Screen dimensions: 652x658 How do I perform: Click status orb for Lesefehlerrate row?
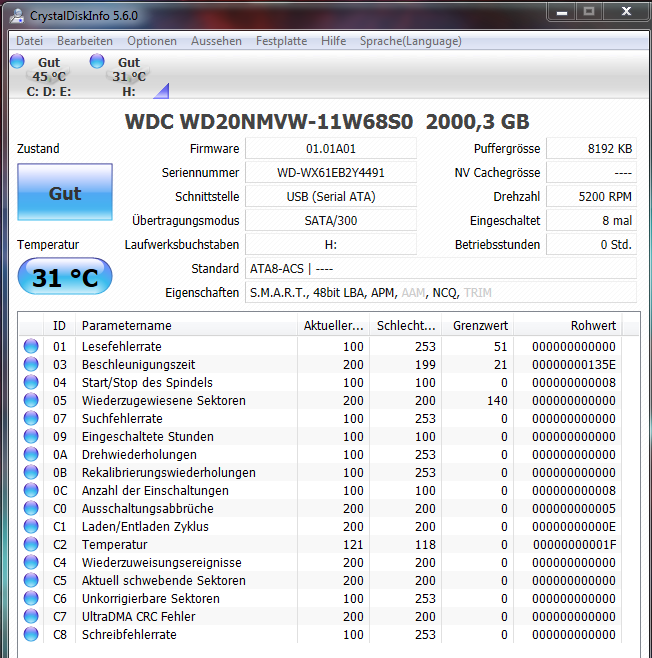pyautogui.click(x=31, y=346)
